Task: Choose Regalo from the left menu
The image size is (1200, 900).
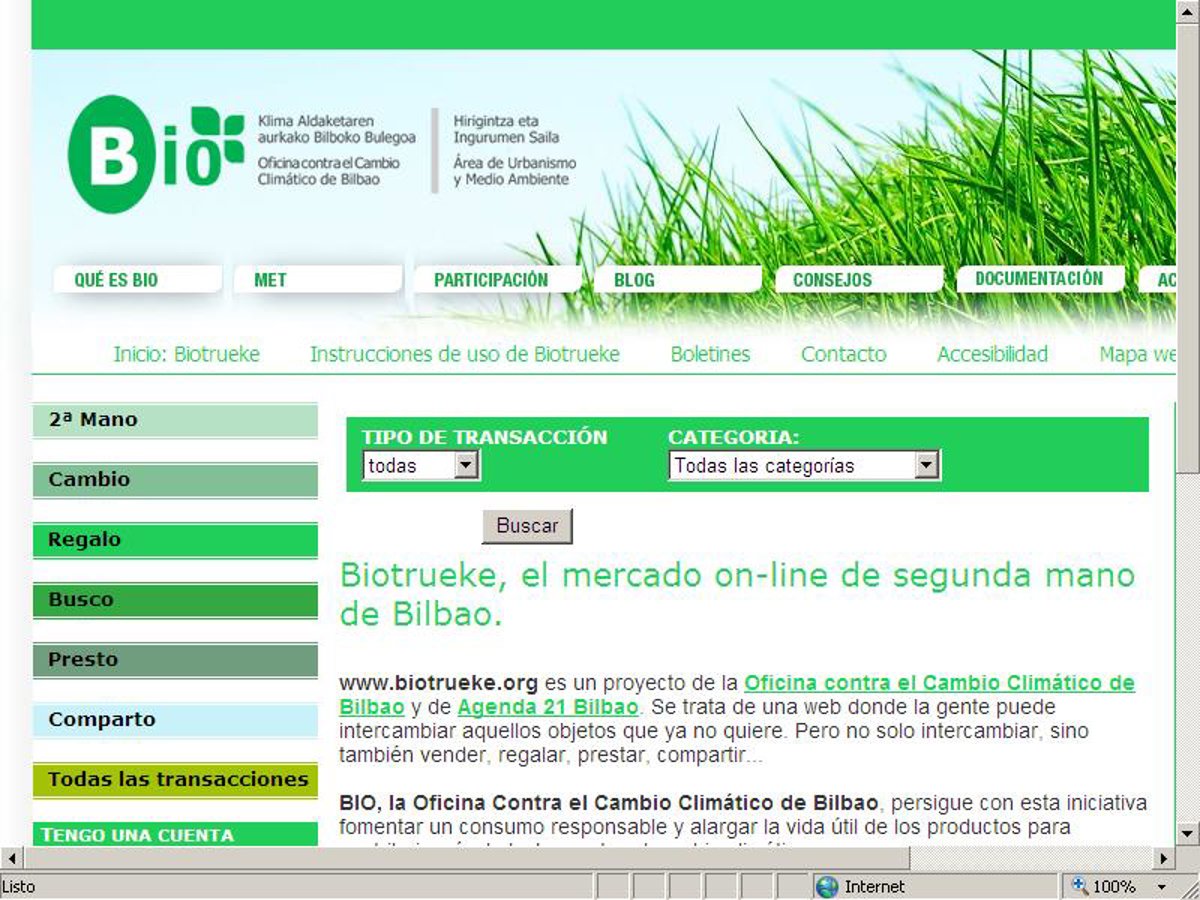Action: [175, 540]
